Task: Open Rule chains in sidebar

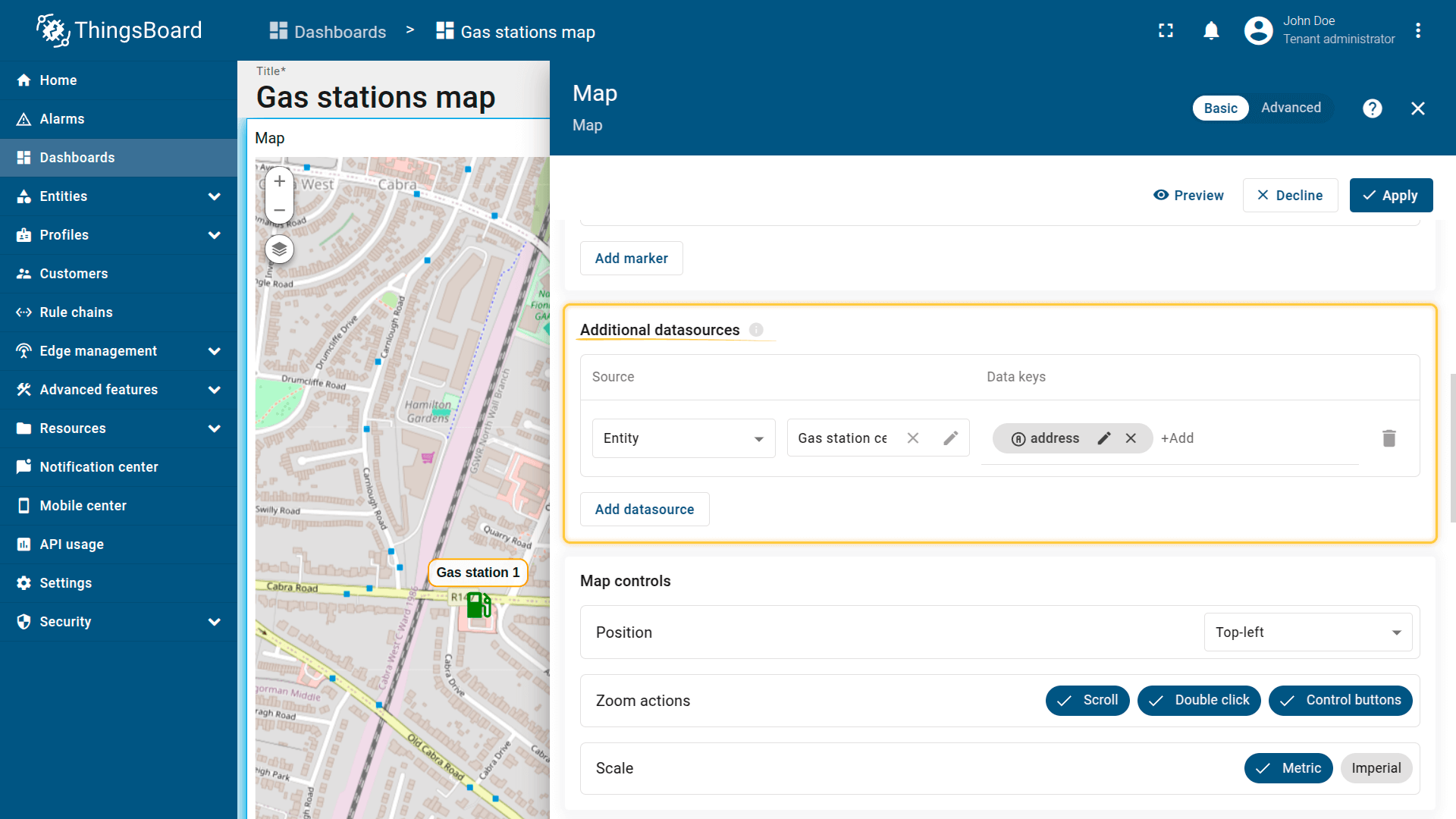Action: [76, 312]
